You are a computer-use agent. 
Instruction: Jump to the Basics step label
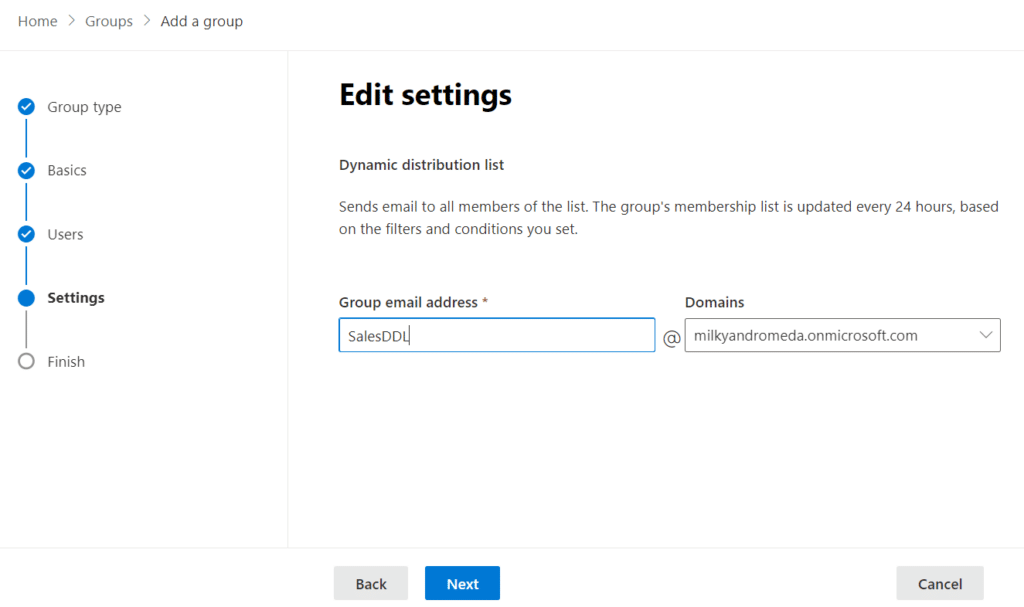67,170
